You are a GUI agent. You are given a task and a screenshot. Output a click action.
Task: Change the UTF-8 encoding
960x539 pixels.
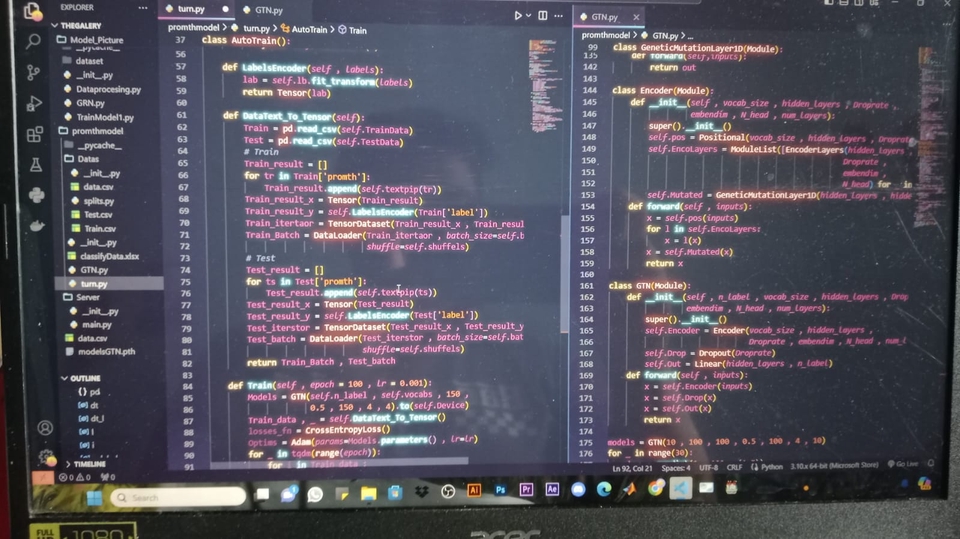pyautogui.click(x=708, y=467)
